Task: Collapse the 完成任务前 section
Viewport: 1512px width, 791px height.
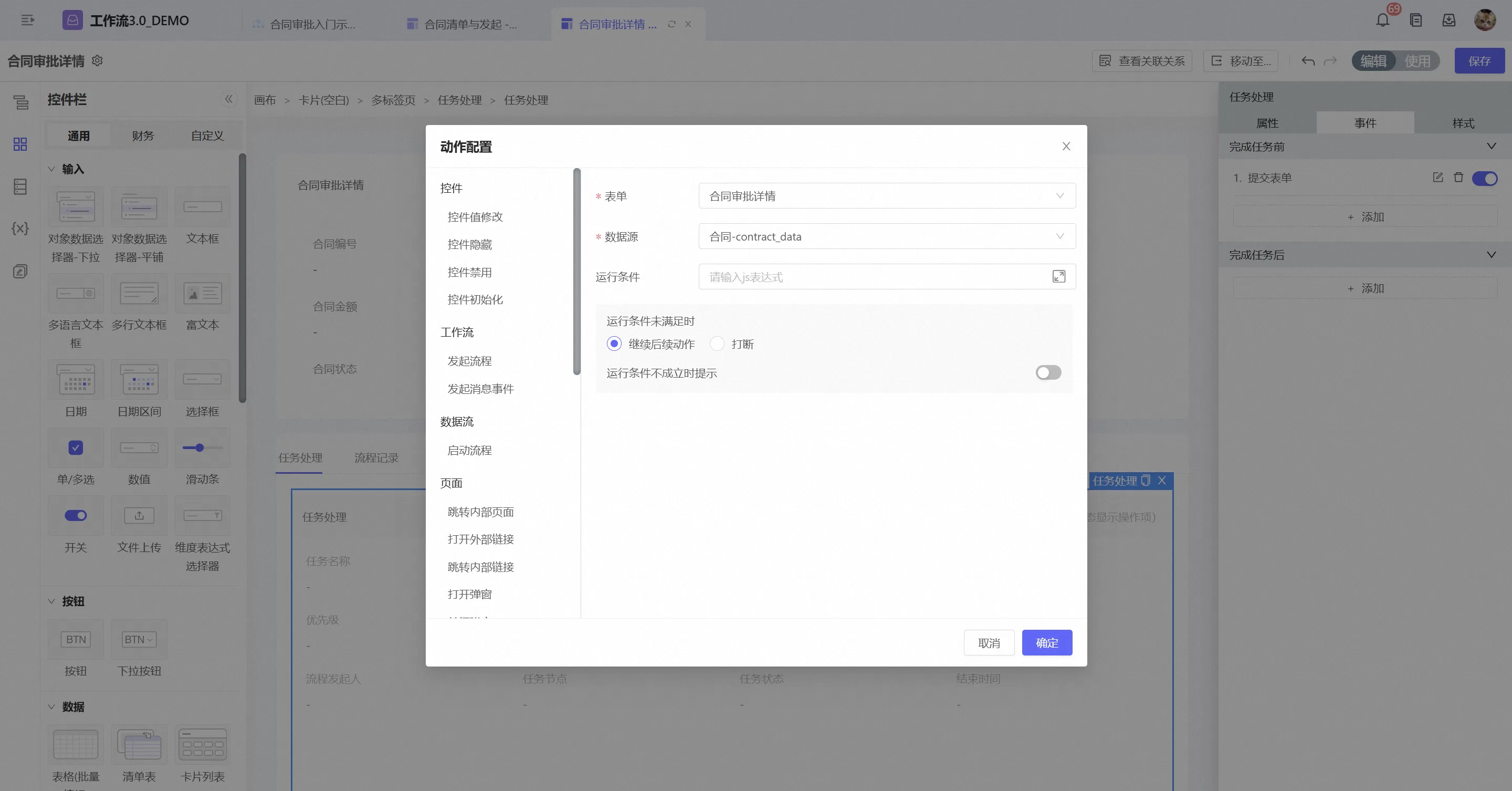Action: point(1491,146)
